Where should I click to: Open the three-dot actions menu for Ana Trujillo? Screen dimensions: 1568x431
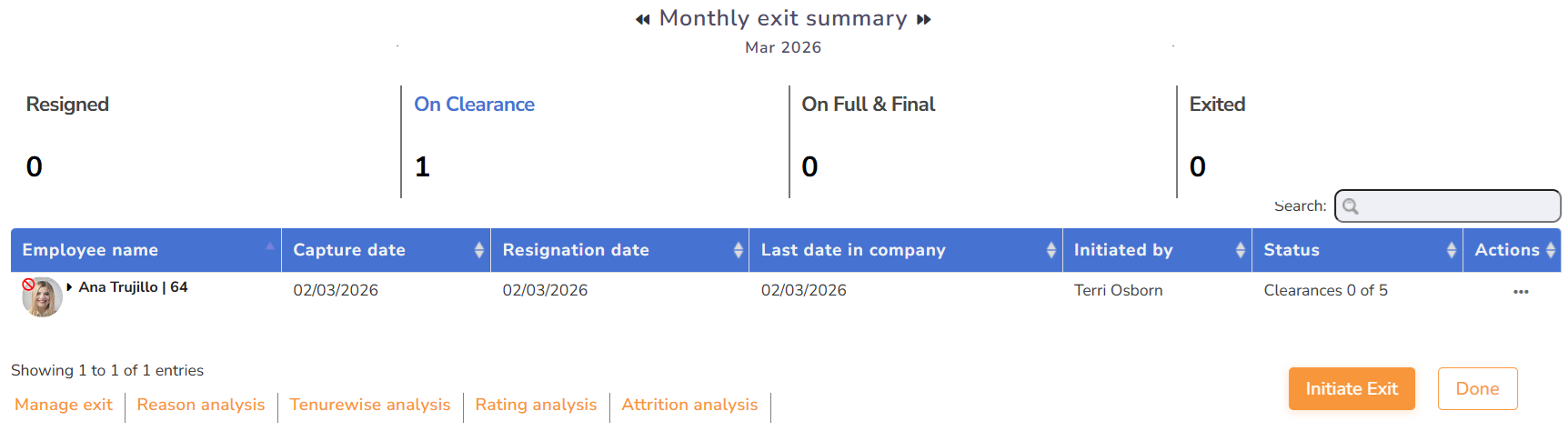coord(1521,292)
